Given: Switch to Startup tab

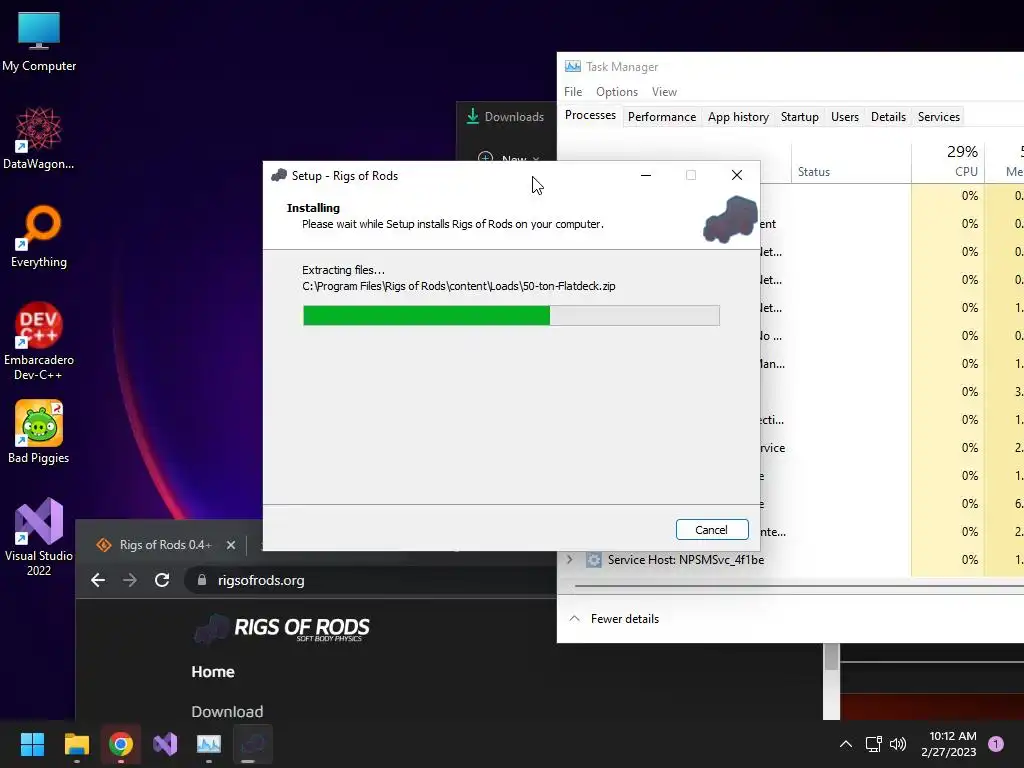Looking at the screenshot, I should [799, 117].
